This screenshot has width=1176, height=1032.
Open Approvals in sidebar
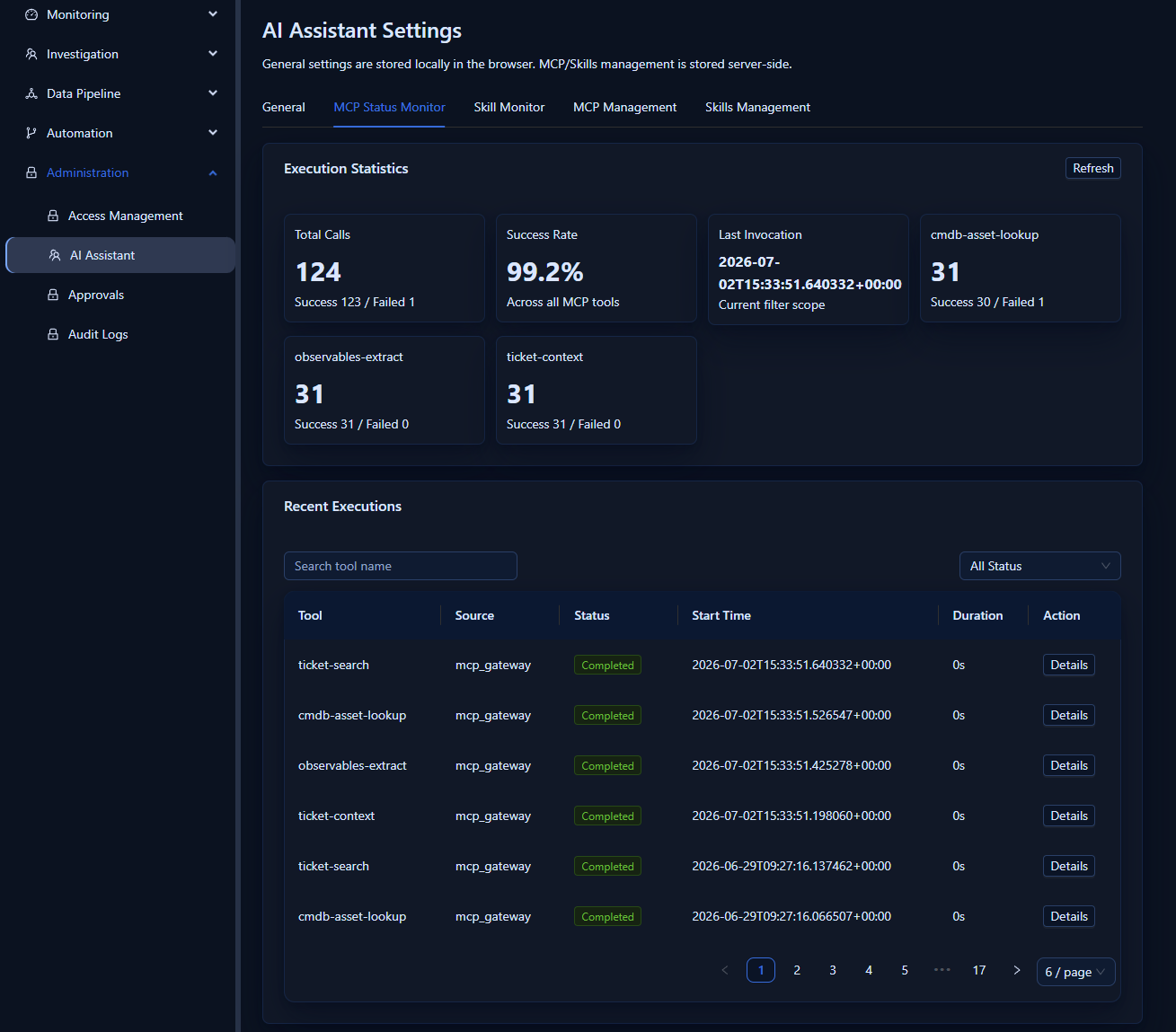[120, 295]
